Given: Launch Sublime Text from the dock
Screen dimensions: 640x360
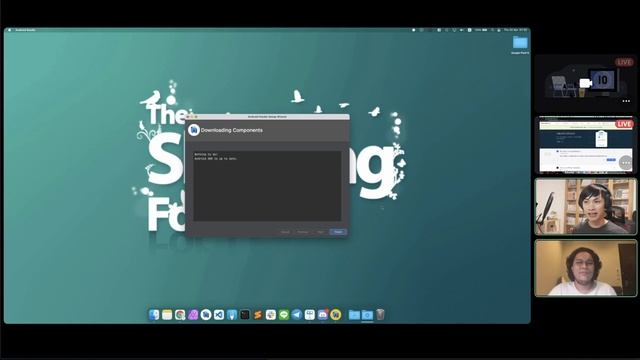Looking at the screenshot, I should coord(258,315).
